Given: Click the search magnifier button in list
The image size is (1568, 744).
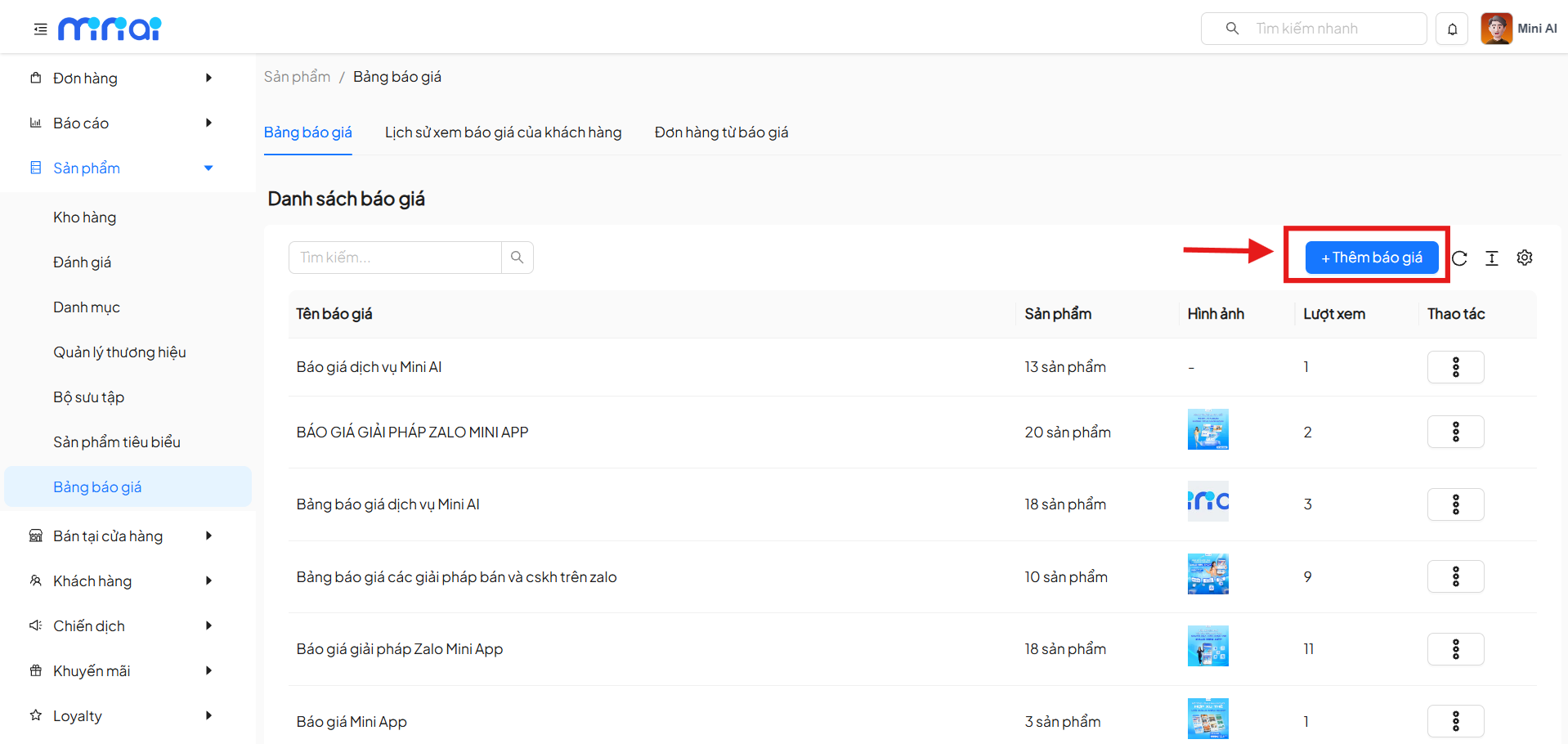Looking at the screenshot, I should coord(517,258).
